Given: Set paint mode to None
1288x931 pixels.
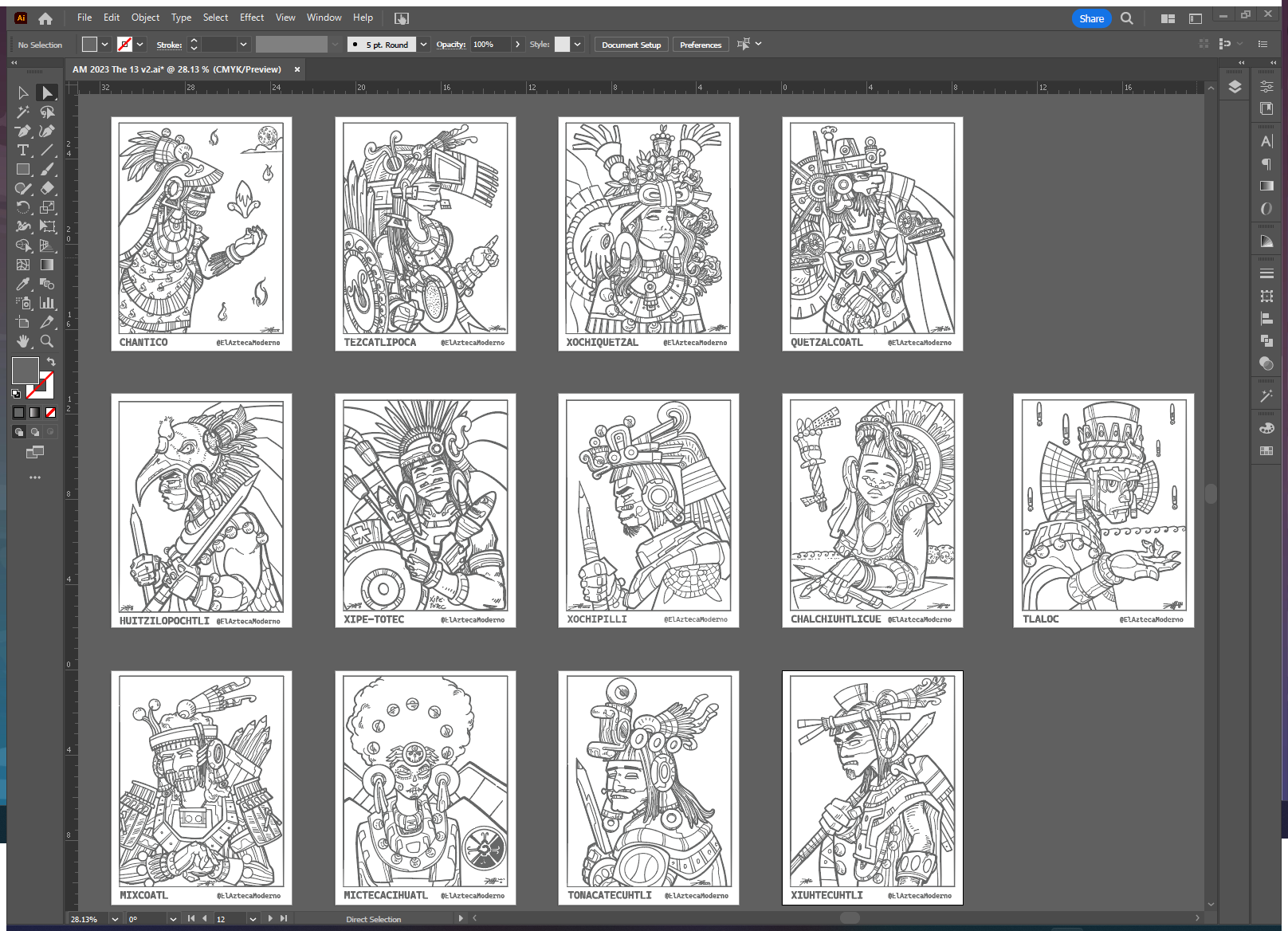Looking at the screenshot, I should tap(50, 412).
